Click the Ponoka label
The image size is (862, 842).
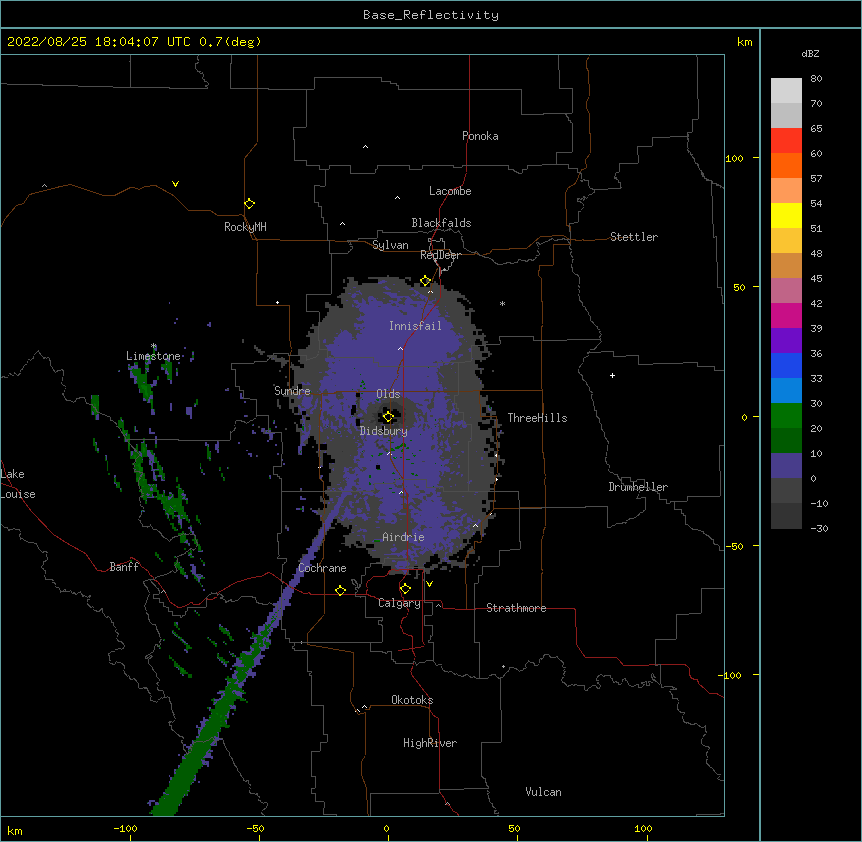[x=480, y=136]
